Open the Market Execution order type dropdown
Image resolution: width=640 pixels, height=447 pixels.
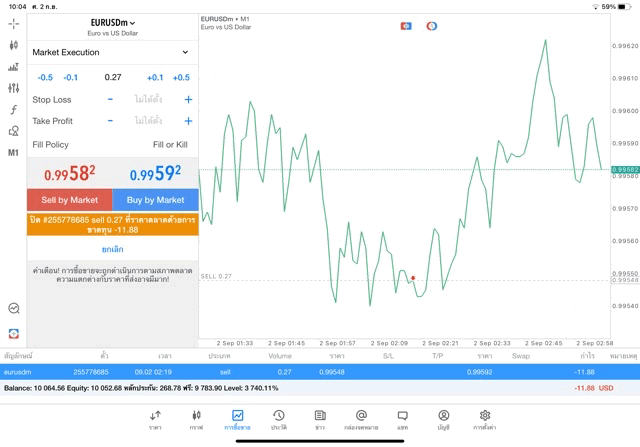(113, 52)
